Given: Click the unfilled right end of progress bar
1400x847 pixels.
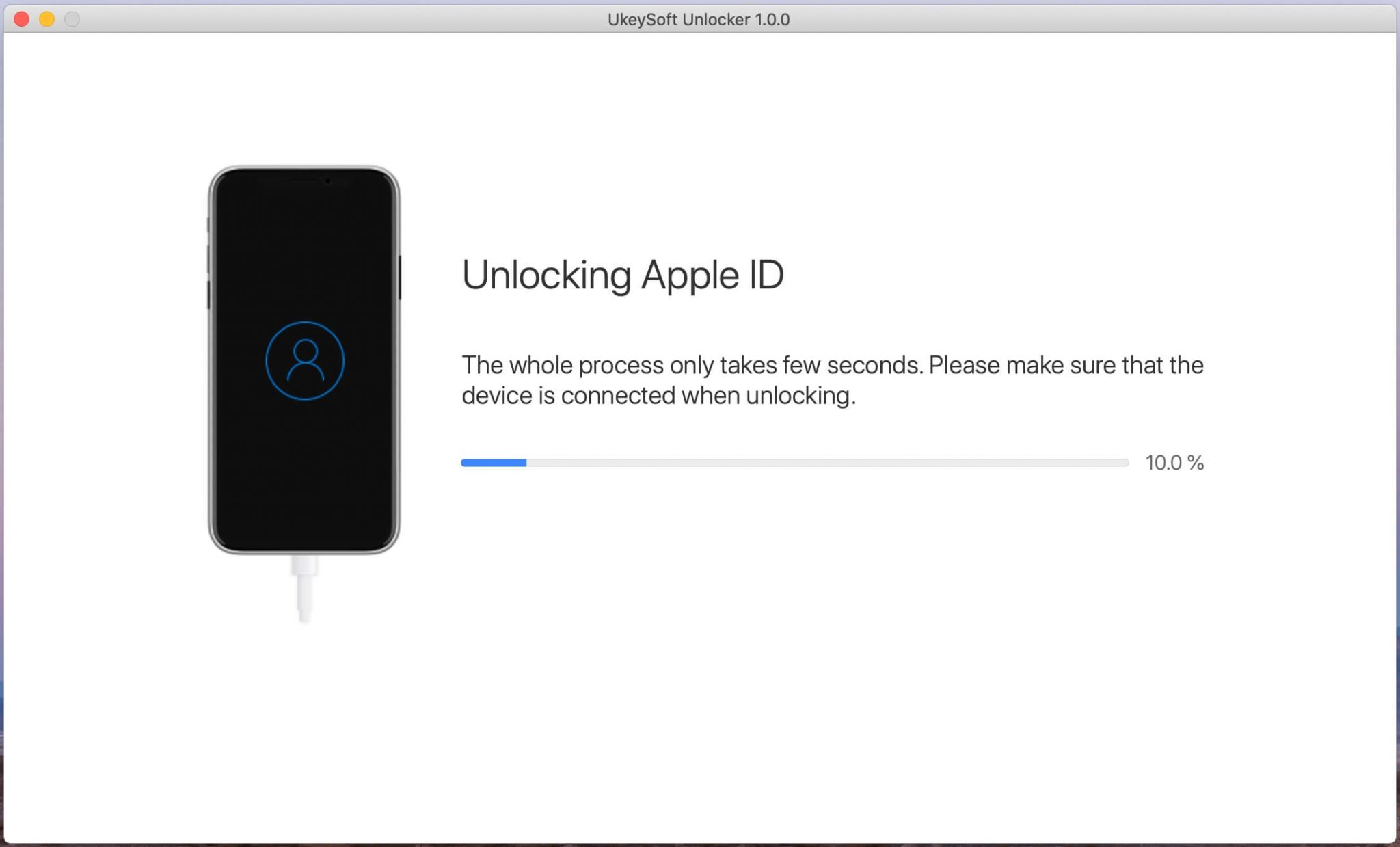Looking at the screenshot, I should point(1094,462).
